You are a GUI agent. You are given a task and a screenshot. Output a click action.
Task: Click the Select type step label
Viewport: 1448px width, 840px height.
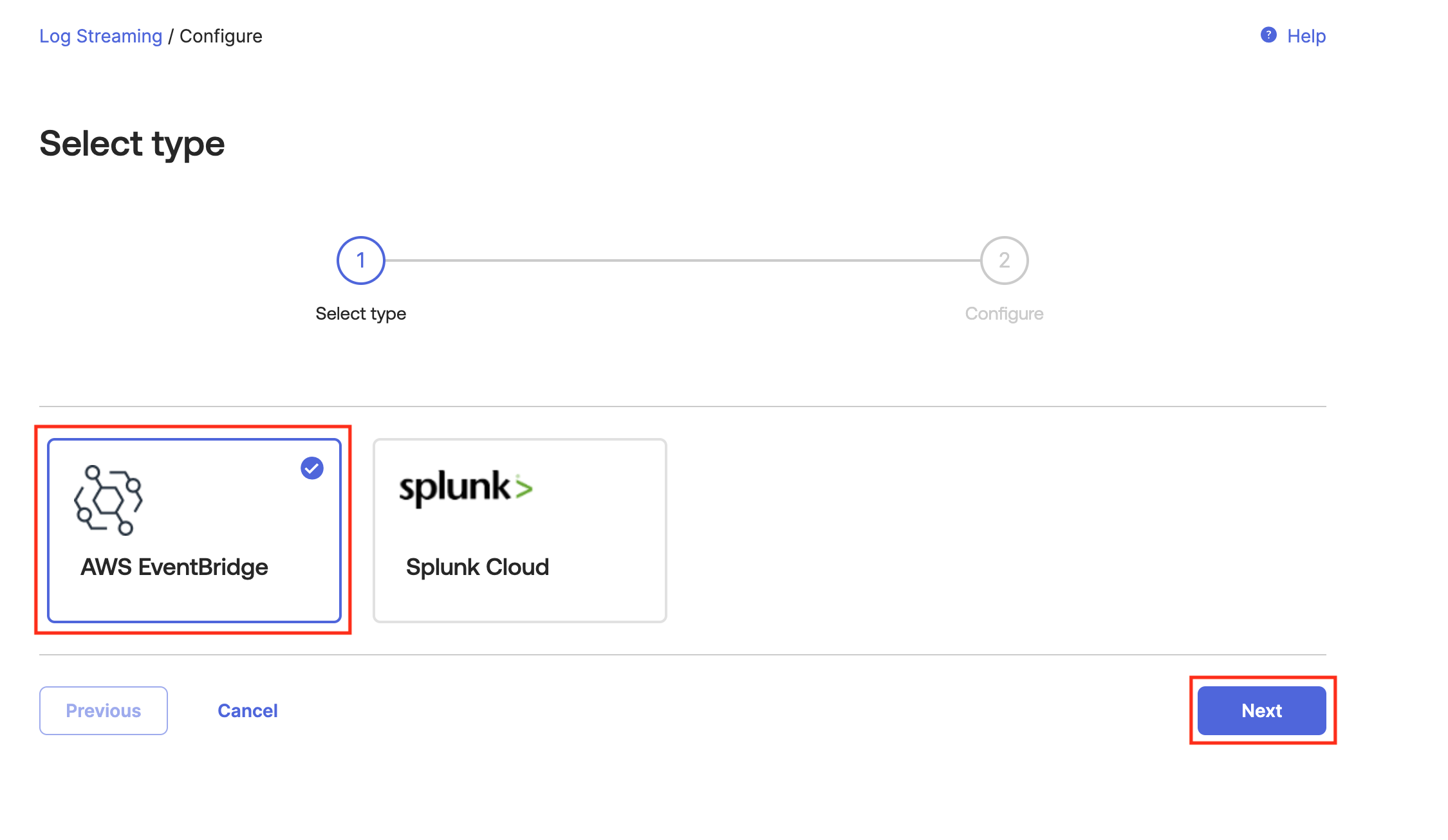[361, 314]
